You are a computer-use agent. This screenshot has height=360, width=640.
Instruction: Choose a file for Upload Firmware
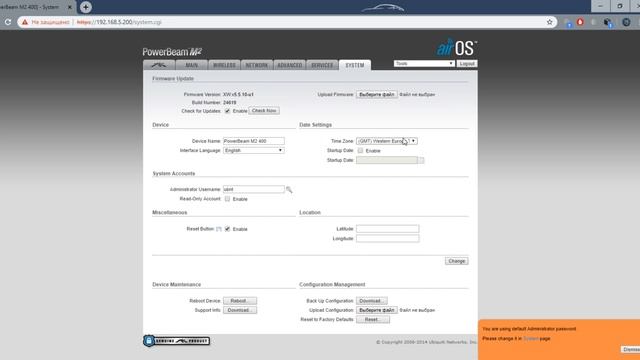[377, 94]
